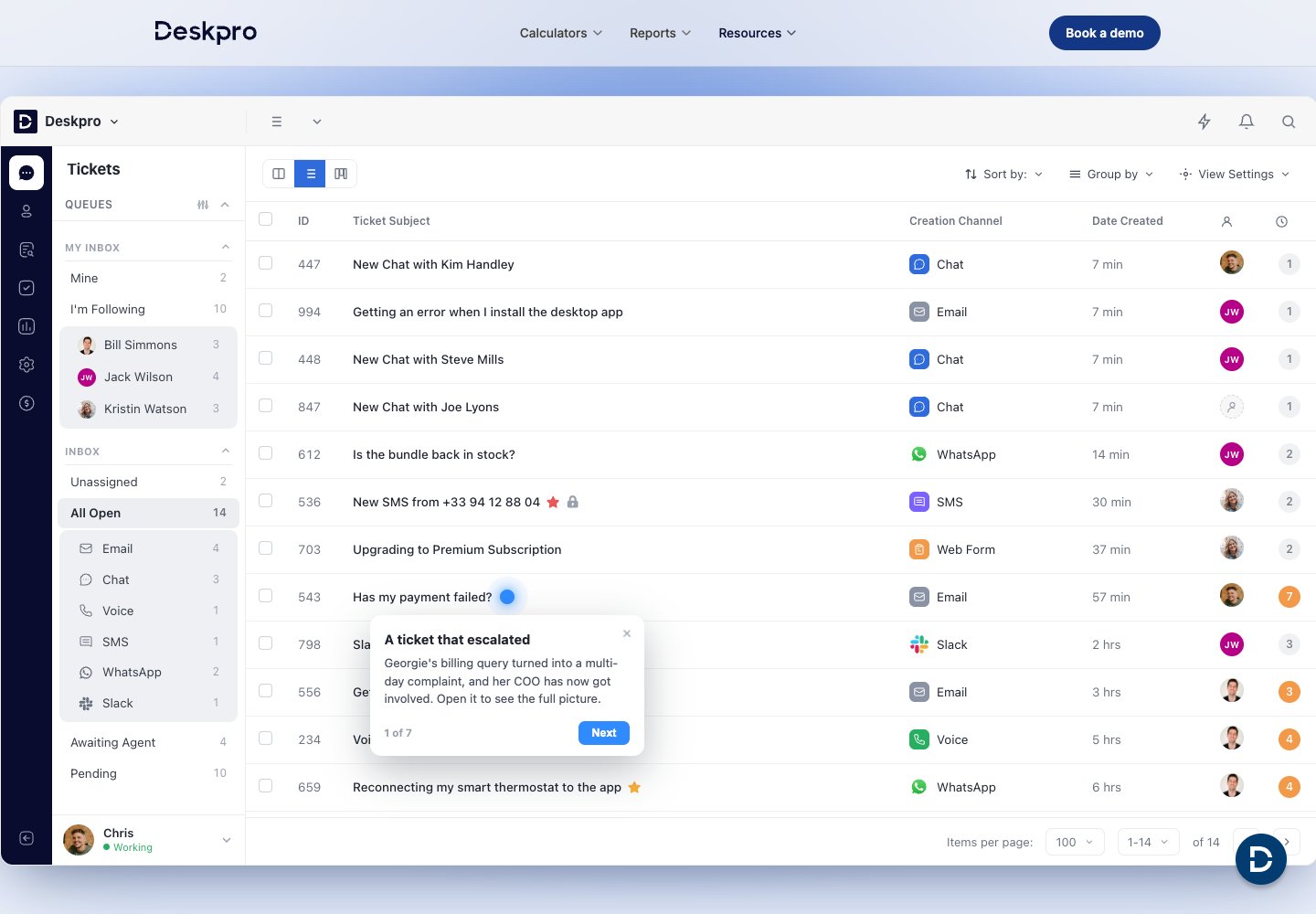Click the red star on ticket 536

[553, 502]
